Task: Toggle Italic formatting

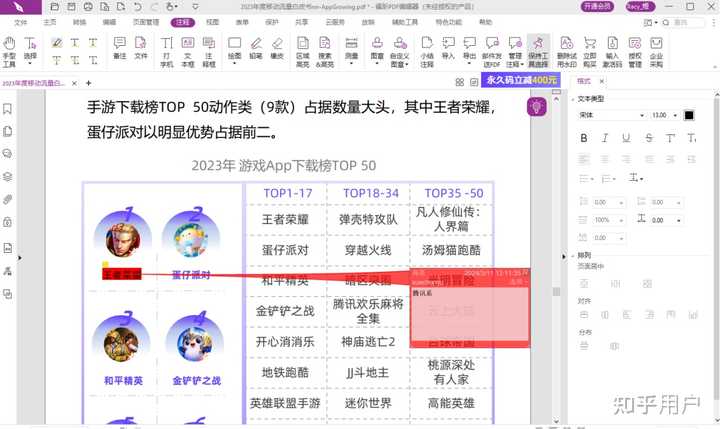Action: tap(605, 138)
